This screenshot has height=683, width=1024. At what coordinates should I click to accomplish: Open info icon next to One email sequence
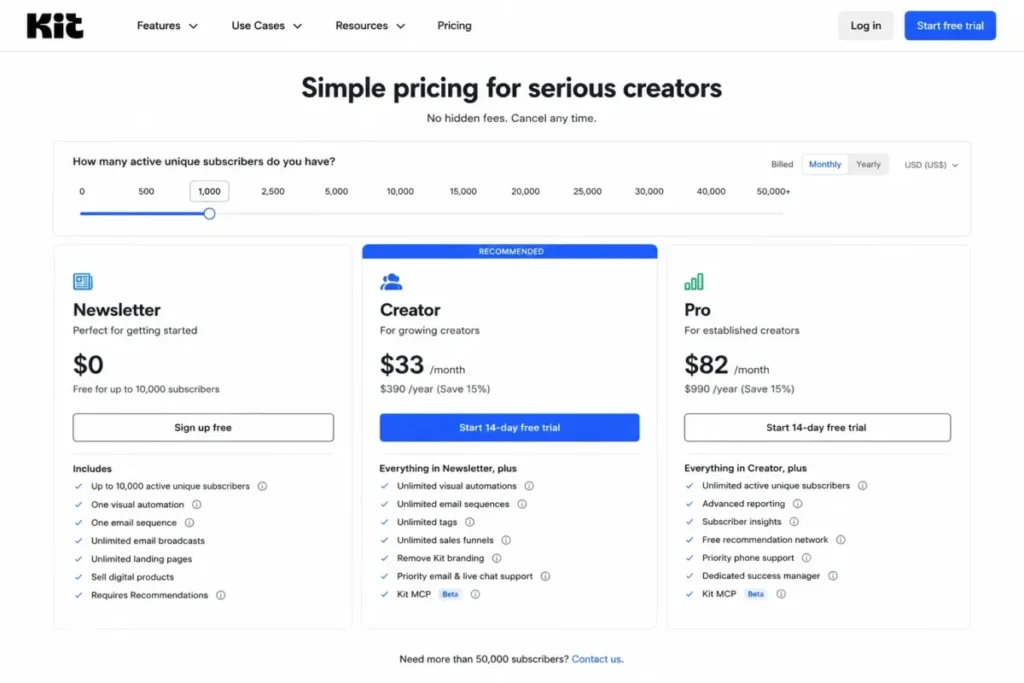coord(189,523)
